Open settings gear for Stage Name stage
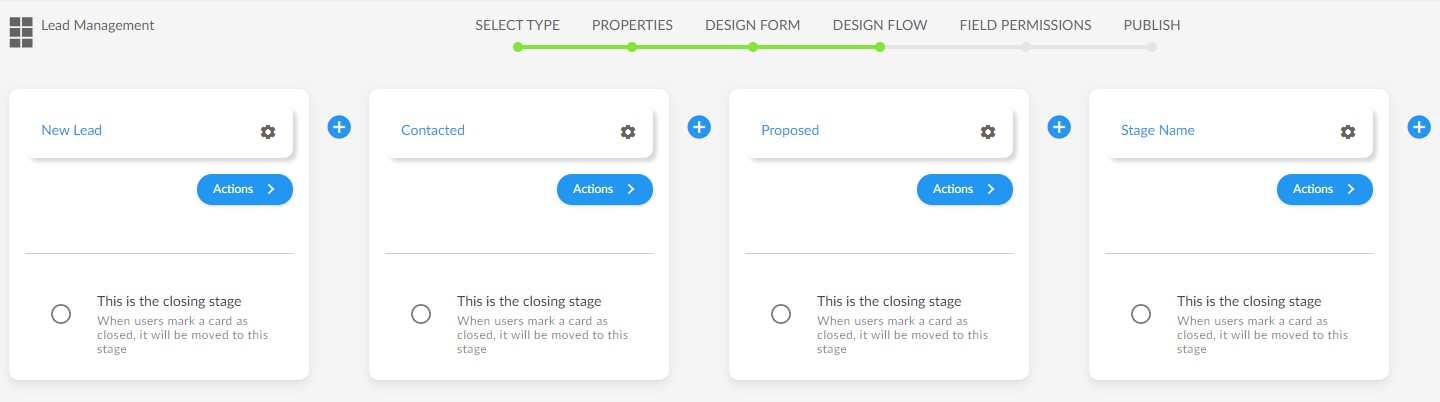This screenshot has height=402, width=1440. click(x=1348, y=132)
